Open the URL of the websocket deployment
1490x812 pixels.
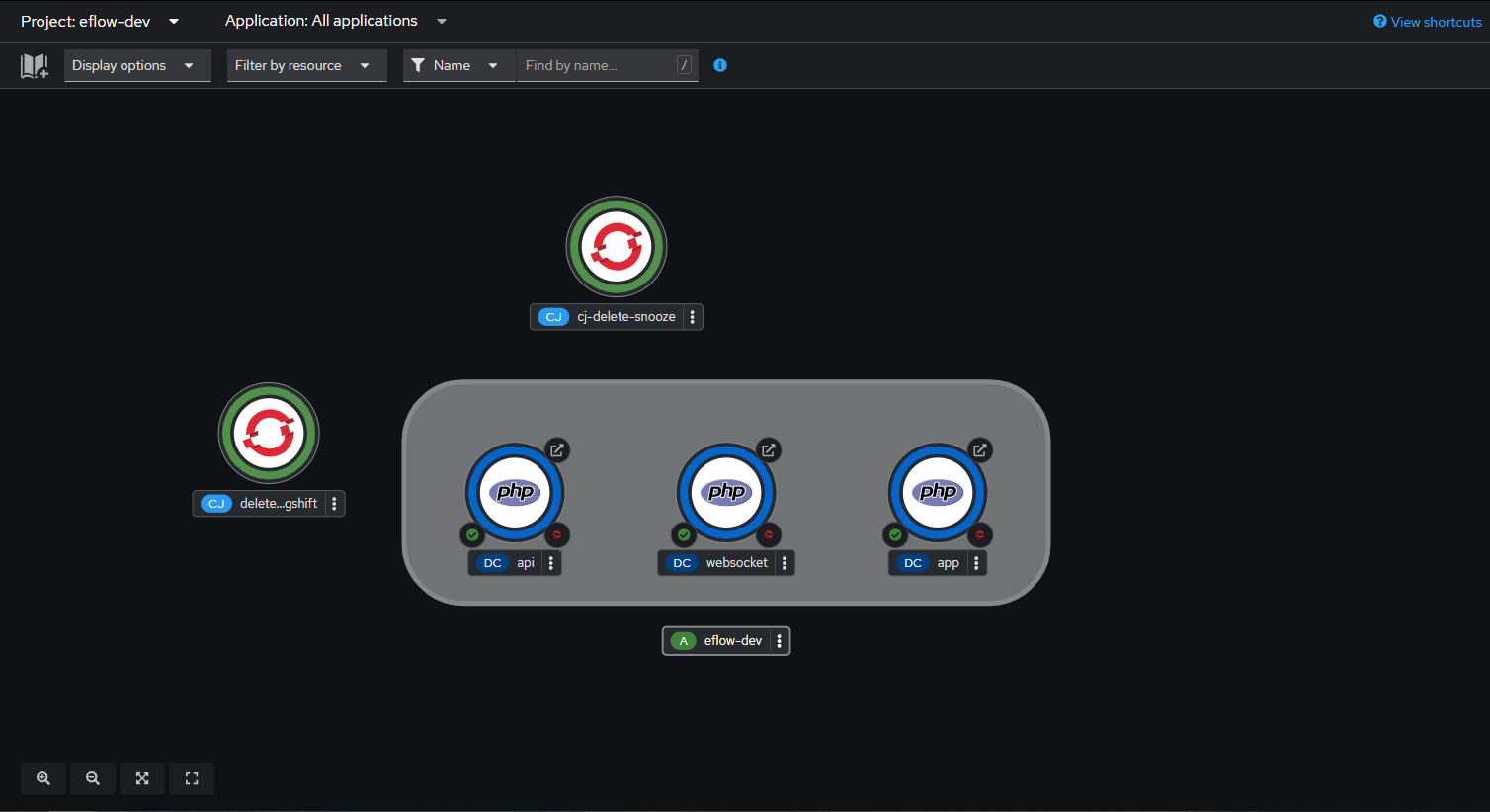(769, 450)
